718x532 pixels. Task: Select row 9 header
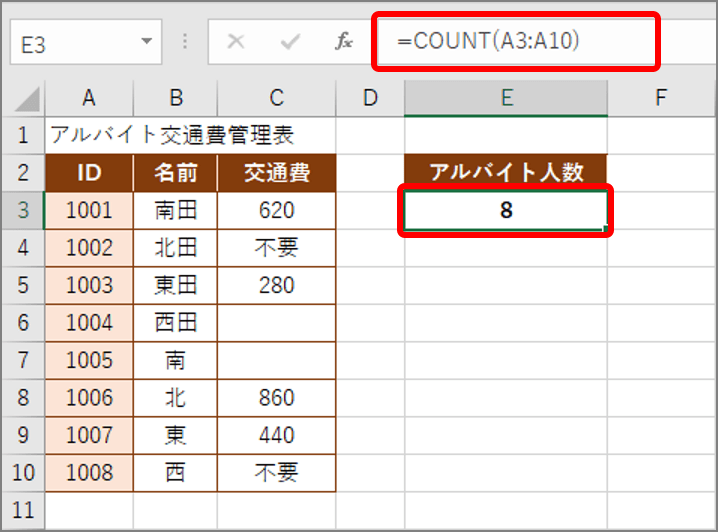[x=23, y=435]
